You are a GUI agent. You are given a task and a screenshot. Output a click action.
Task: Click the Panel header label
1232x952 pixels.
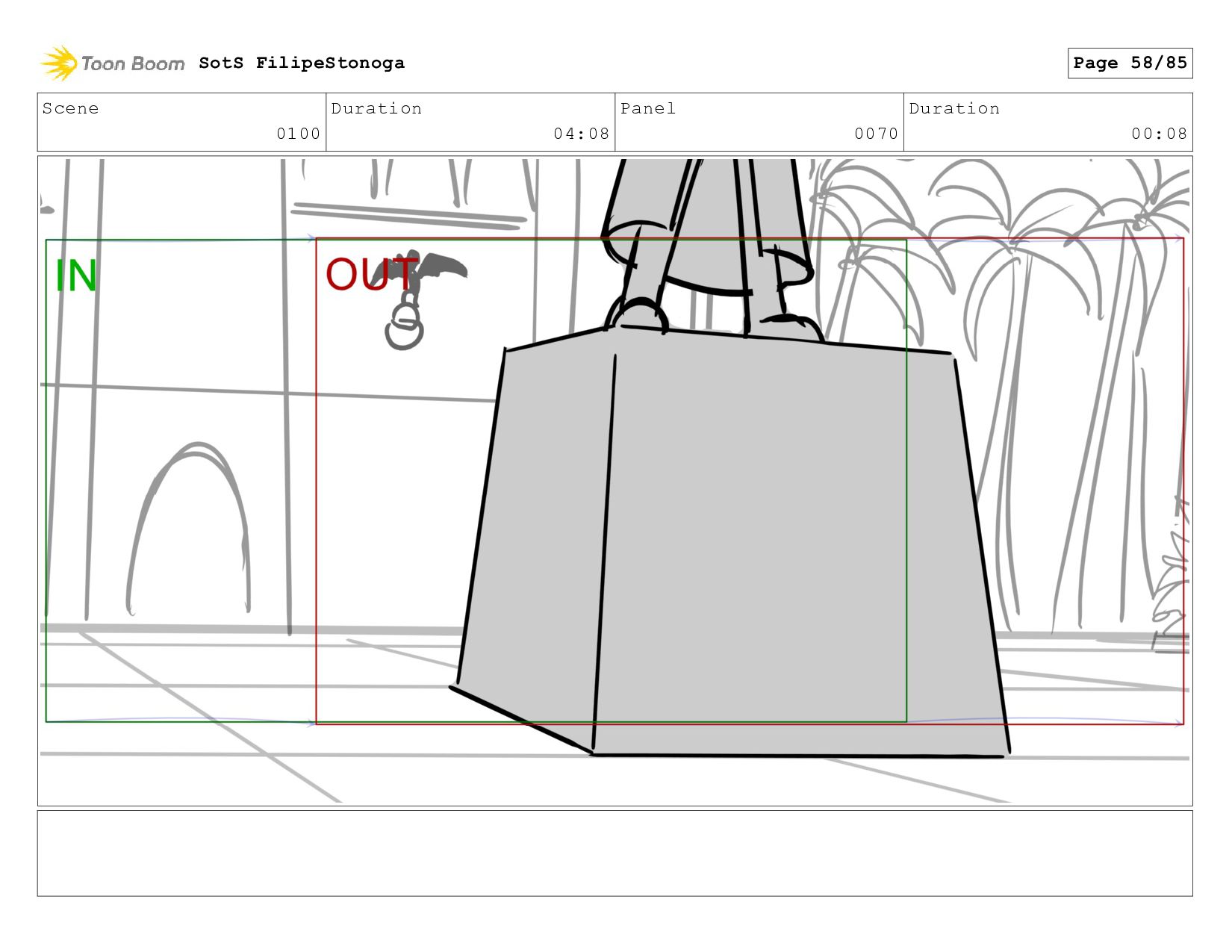pos(648,108)
